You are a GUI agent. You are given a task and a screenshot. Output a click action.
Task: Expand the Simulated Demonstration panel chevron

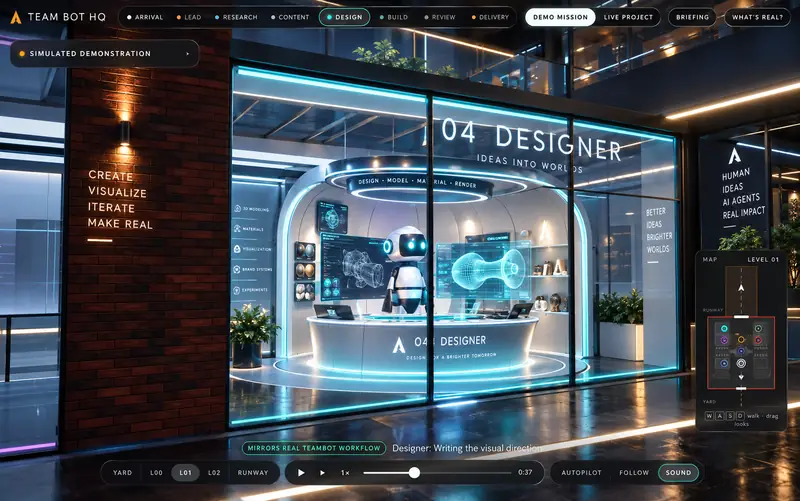click(188, 54)
